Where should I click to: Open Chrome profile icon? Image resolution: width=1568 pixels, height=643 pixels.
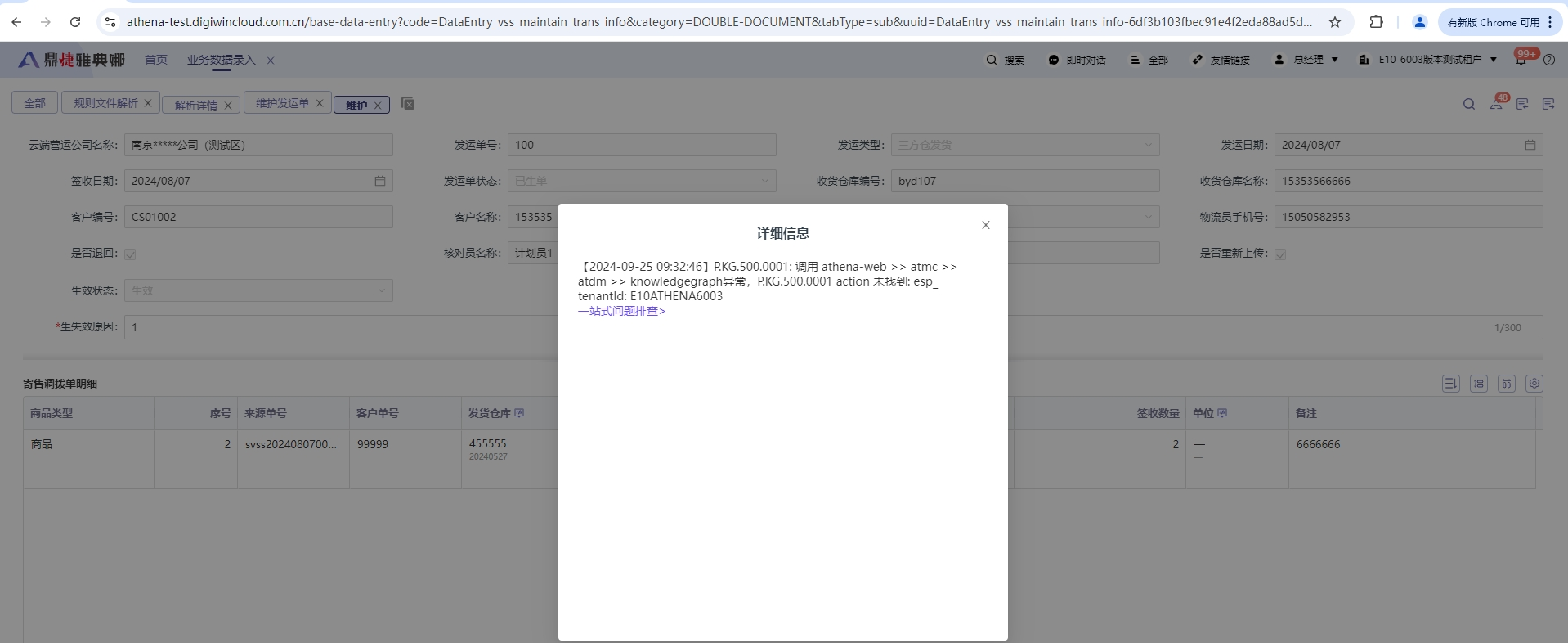1420,22
